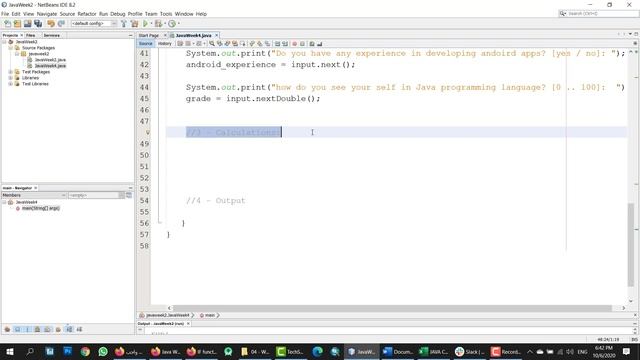Click the editor vertical scrollbar

tap(631, 245)
